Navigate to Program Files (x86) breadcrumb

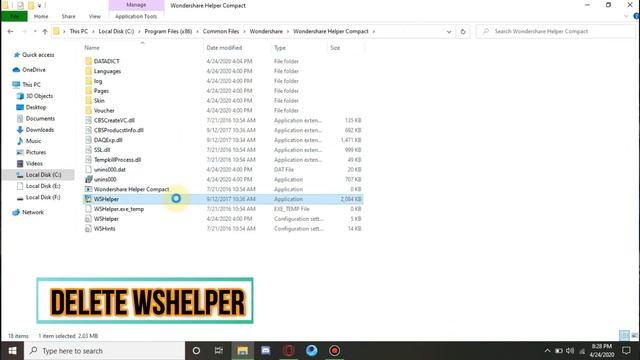pyautogui.click(x=168, y=31)
